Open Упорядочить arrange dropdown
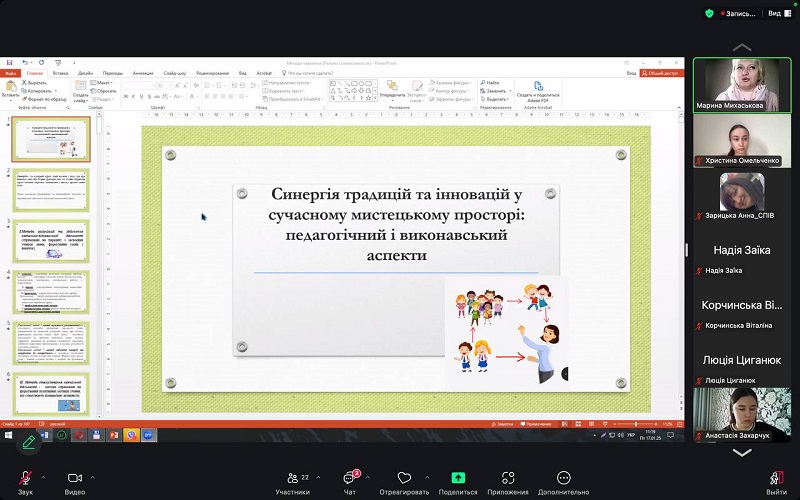Screen dimensions: 800x500 pos(392,89)
